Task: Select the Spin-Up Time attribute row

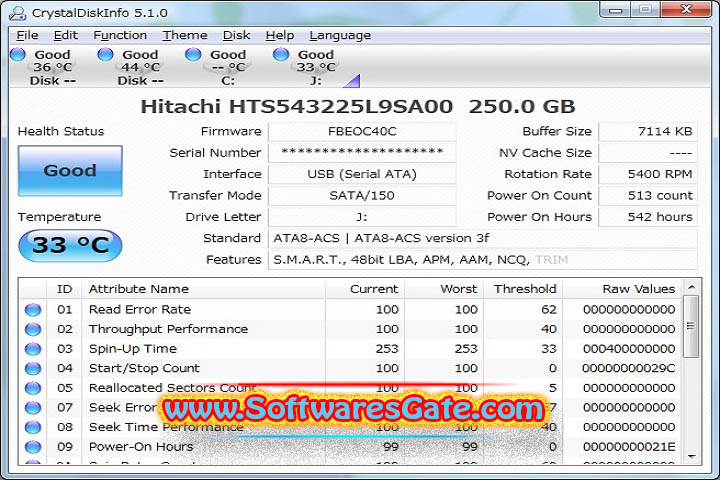Action: 350,349
